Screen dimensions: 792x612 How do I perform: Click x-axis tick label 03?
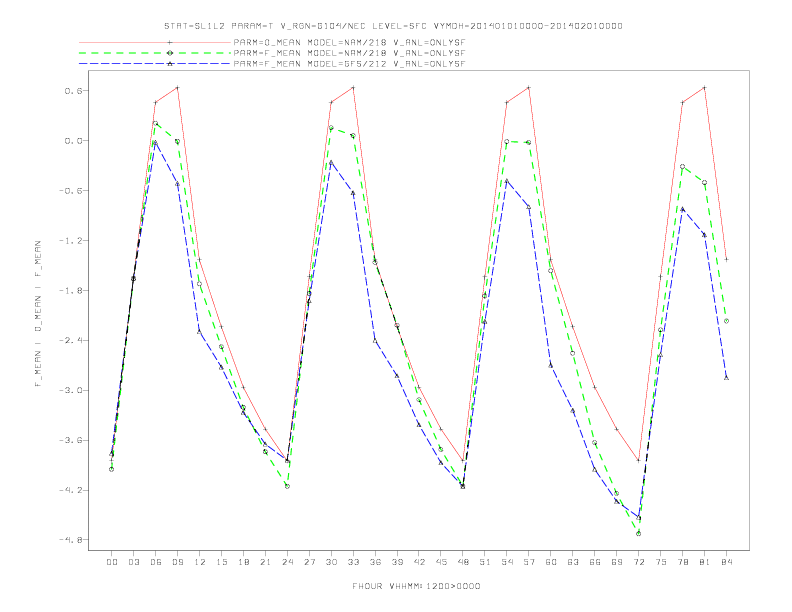(133, 562)
